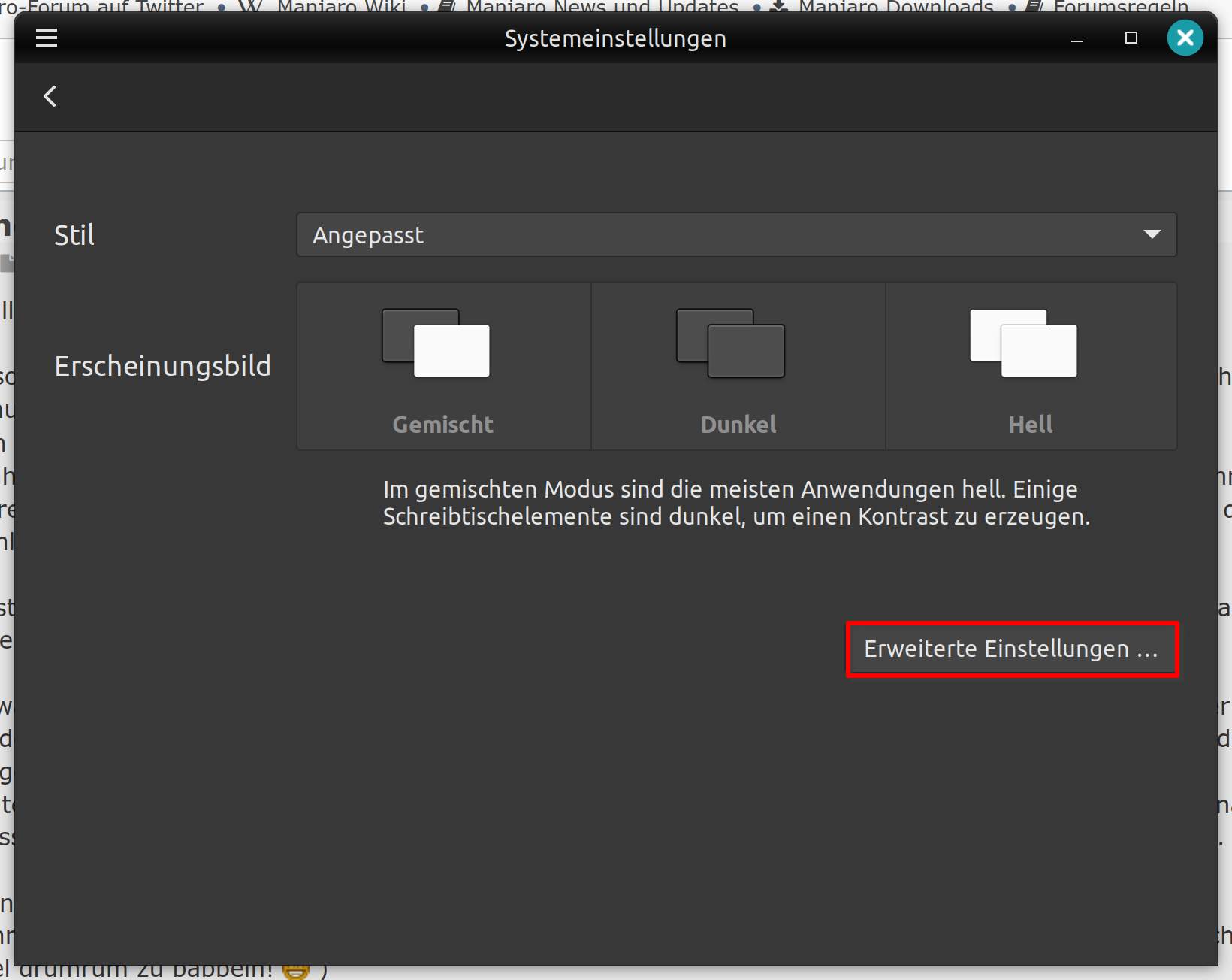
Task: Choose the "Hell" appearance label
Action: point(1031,425)
